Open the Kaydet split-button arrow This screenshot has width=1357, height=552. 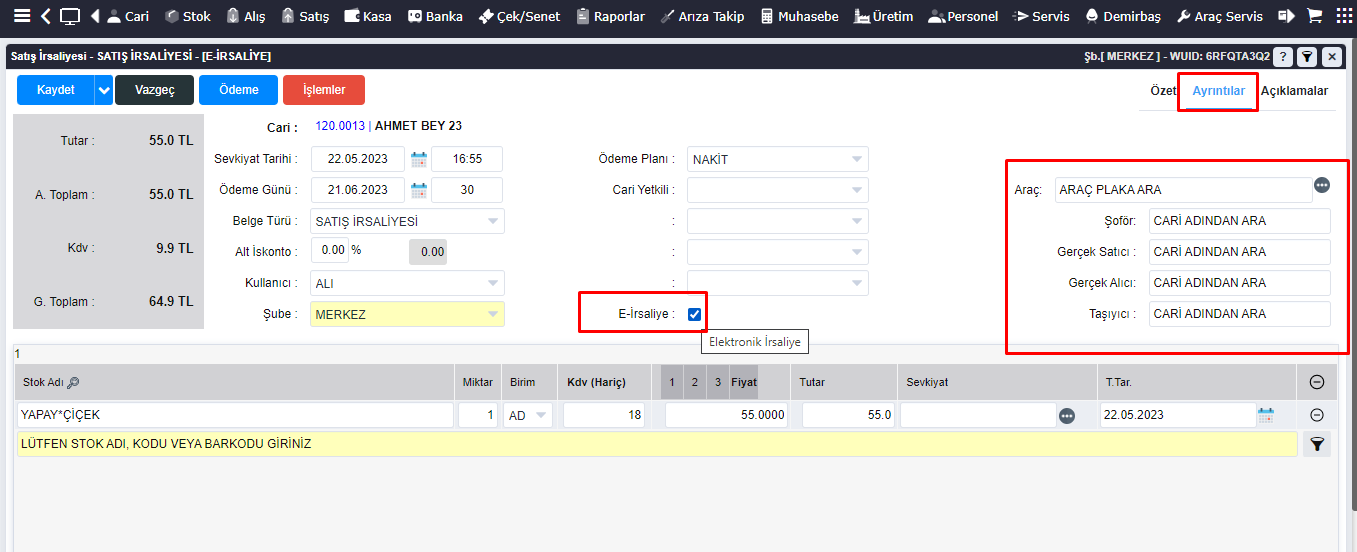coord(104,90)
